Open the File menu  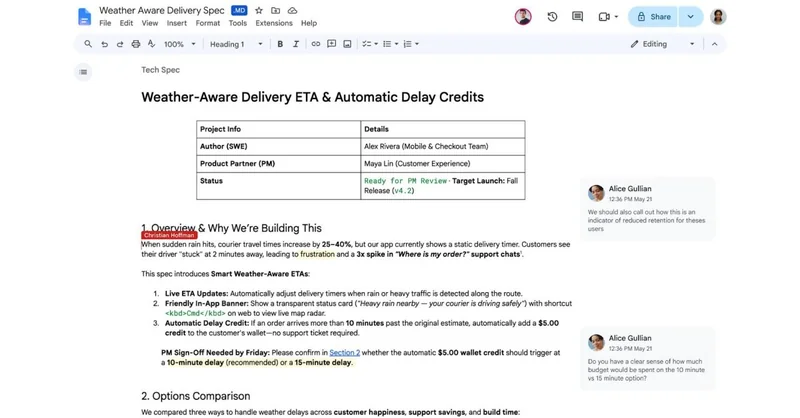[x=105, y=23]
